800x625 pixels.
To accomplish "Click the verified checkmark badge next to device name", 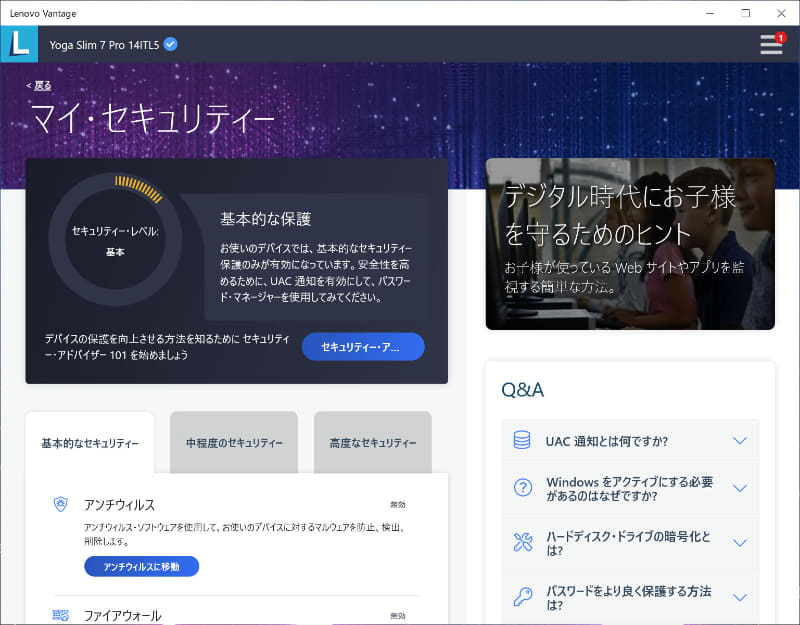I will point(169,44).
